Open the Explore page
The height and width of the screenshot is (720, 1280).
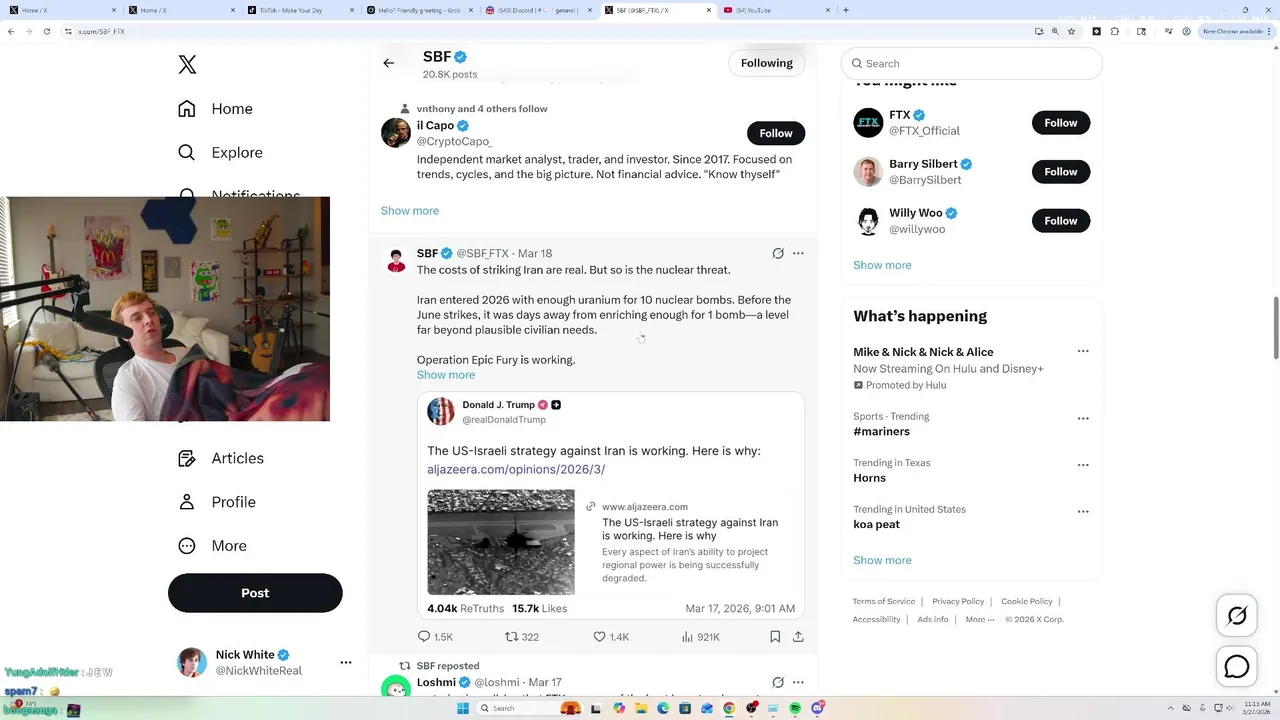(221, 153)
